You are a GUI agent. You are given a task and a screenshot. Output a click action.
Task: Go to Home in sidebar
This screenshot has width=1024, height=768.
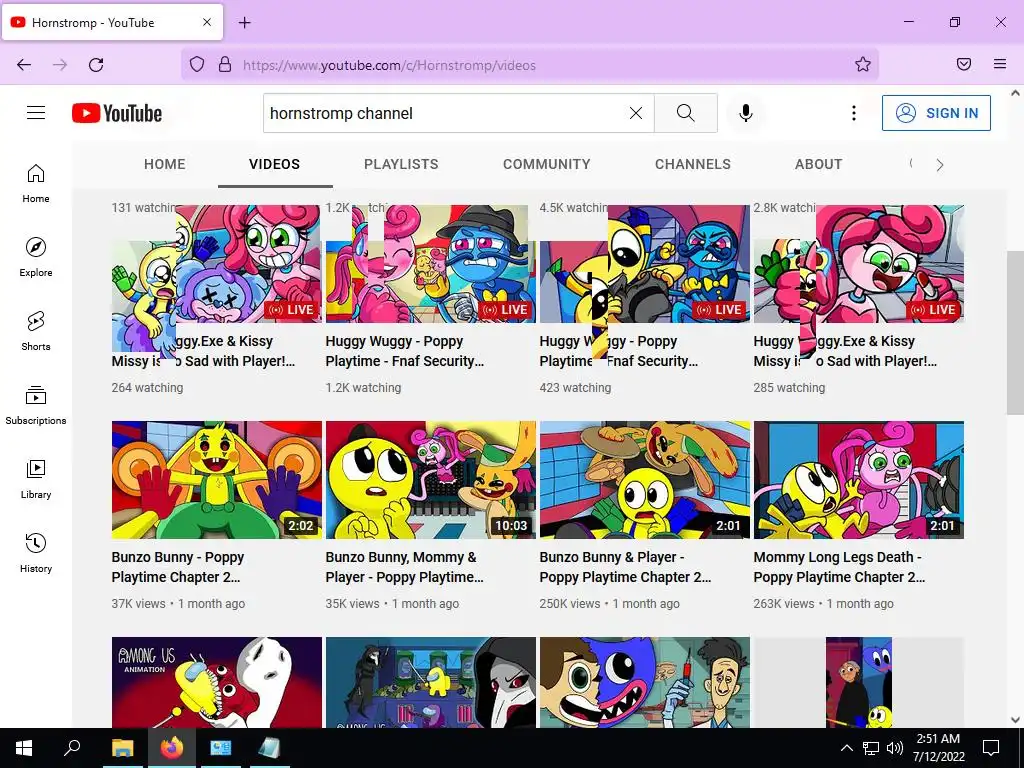(36, 183)
